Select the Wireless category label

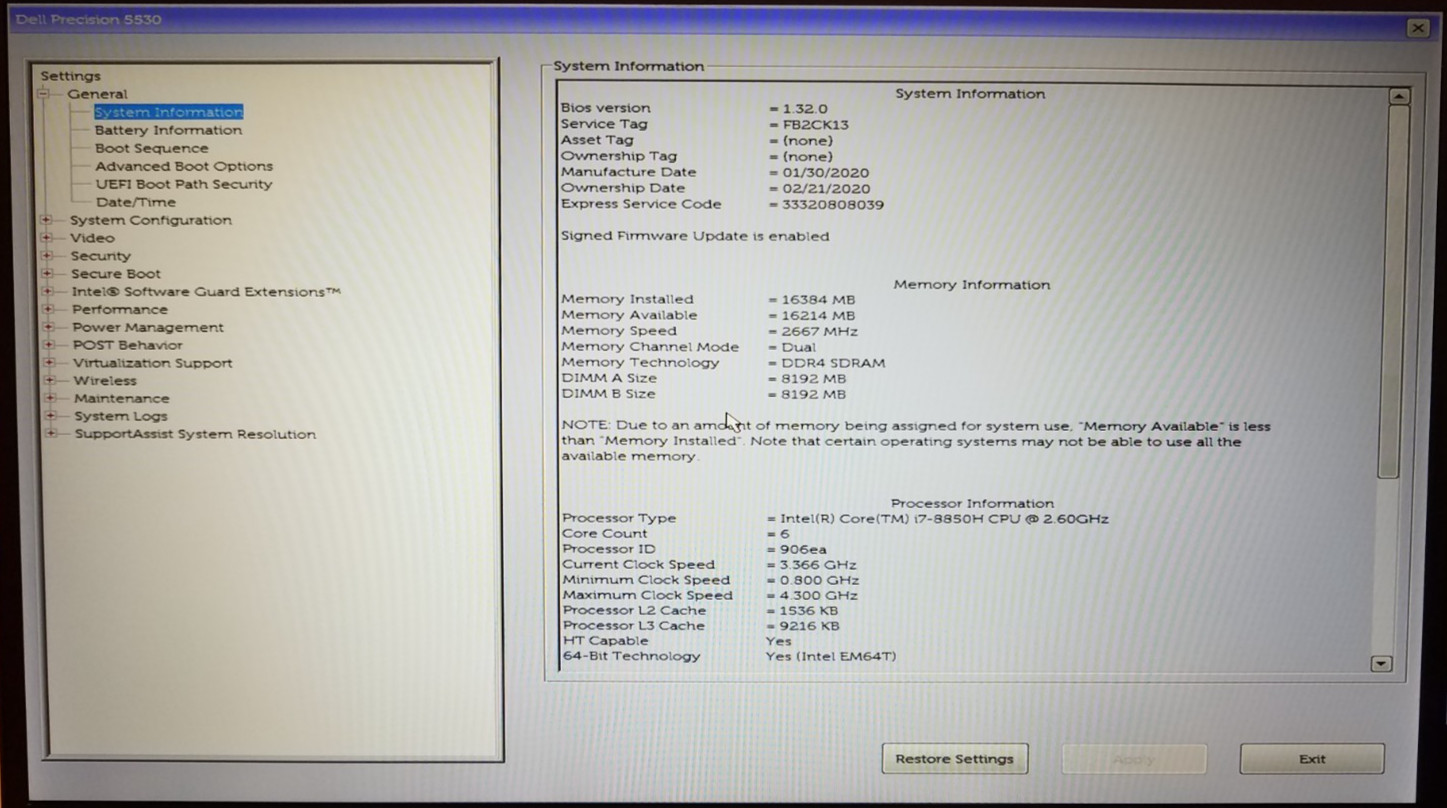105,381
